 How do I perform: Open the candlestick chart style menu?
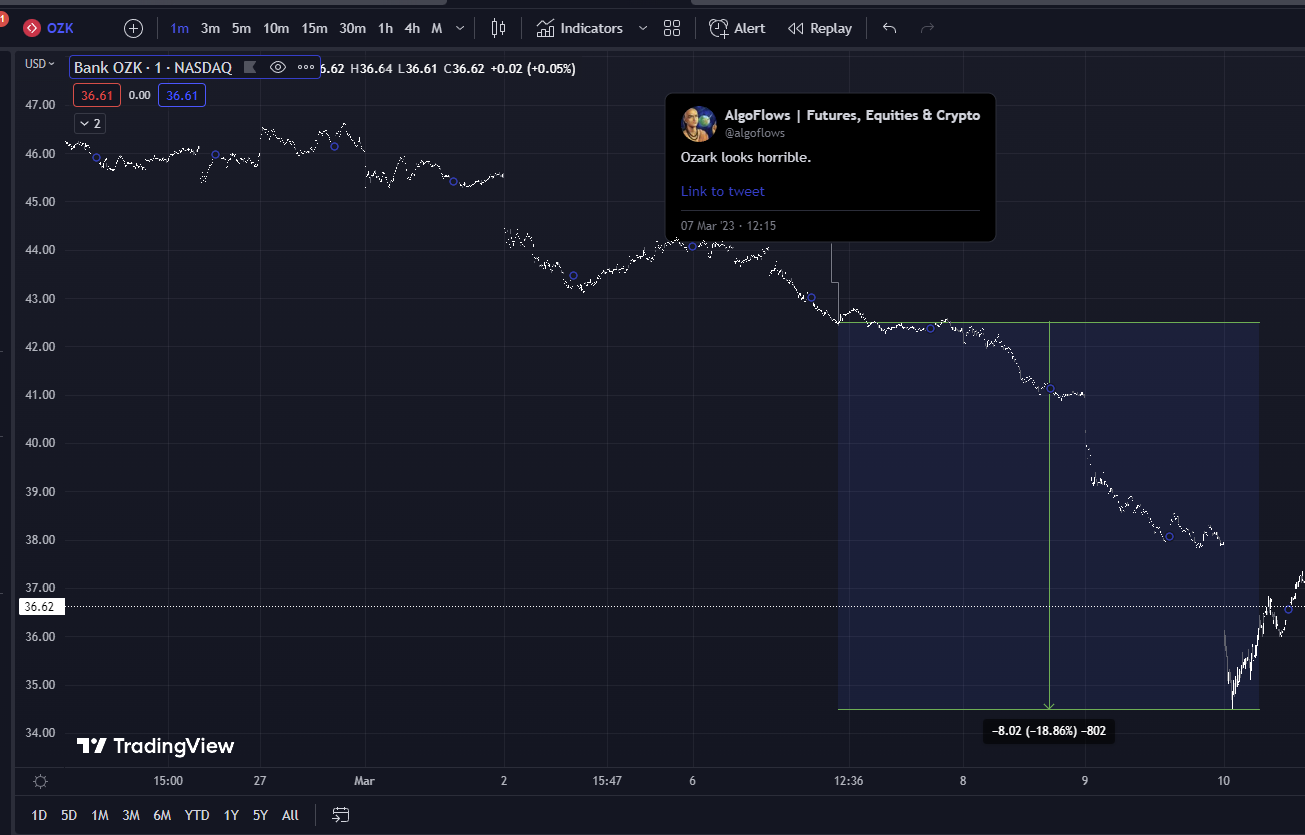click(x=499, y=28)
